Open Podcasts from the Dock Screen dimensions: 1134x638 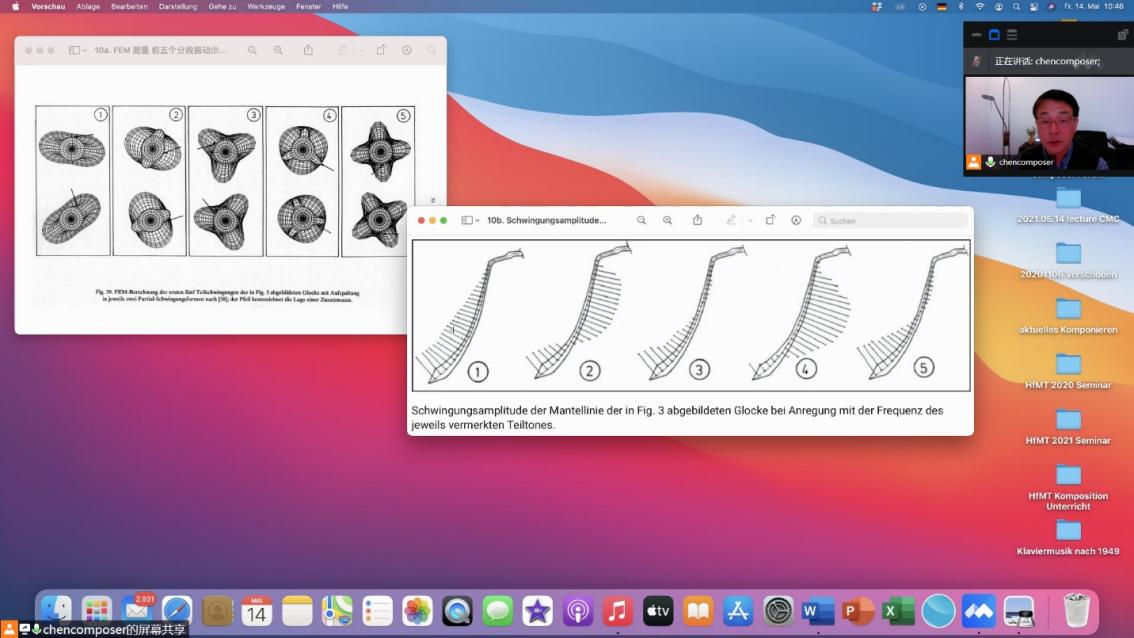[x=578, y=612]
